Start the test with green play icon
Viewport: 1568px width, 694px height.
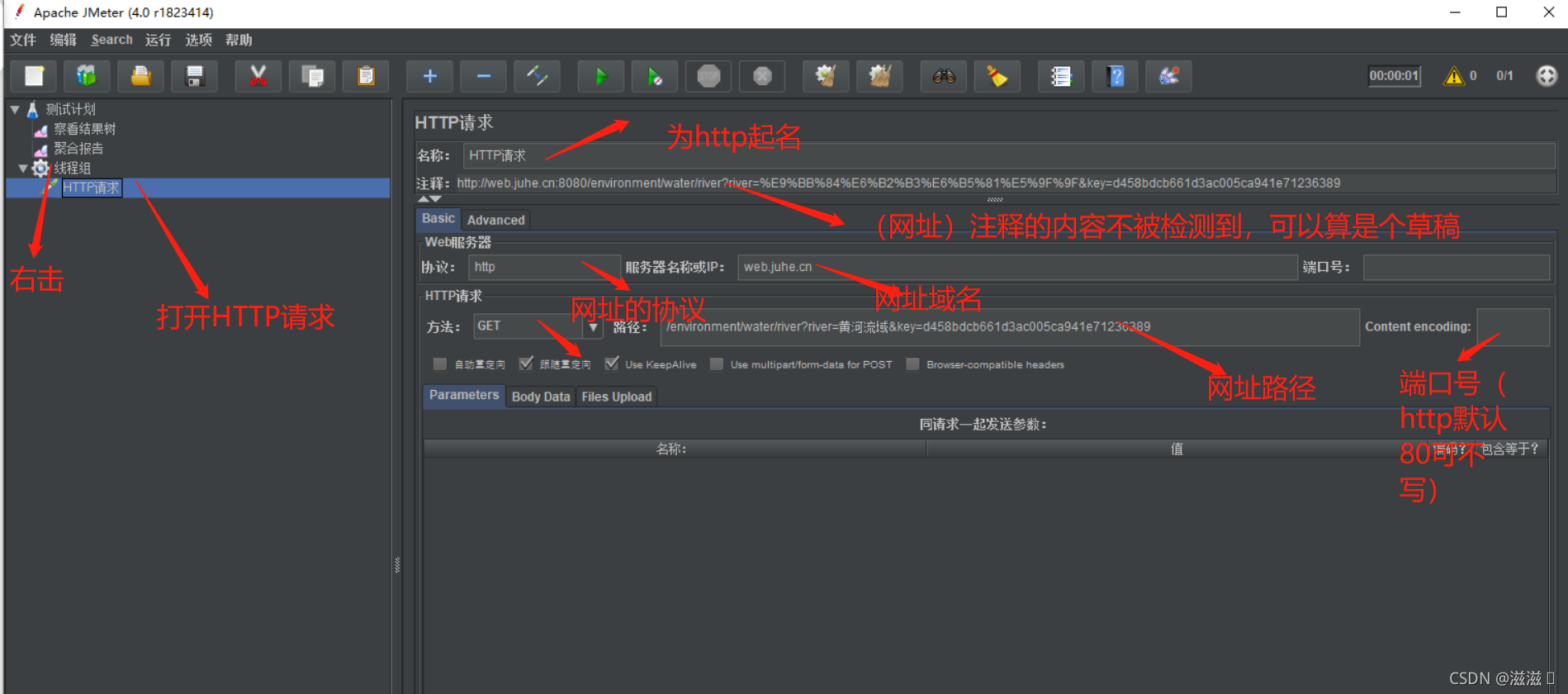pos(601,76)
